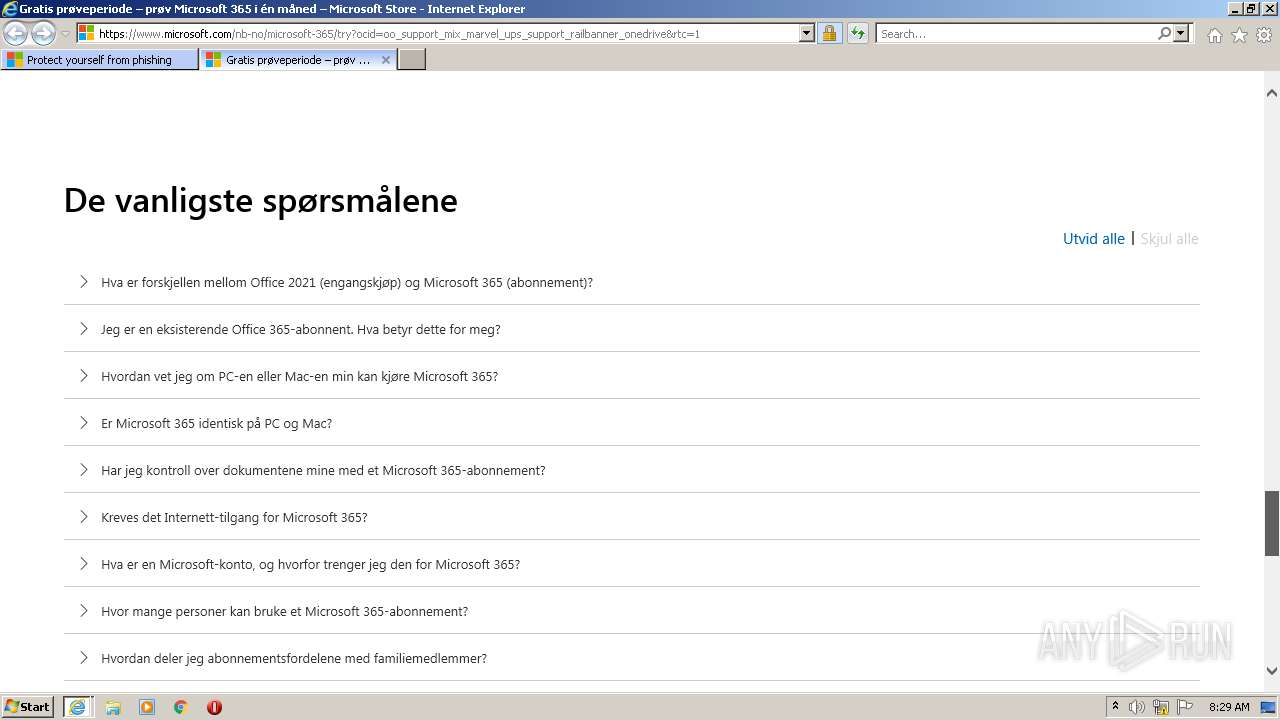The height and width of the screenshot is (720, 1280).
Task: Expand 'Har jeg kontroll over dokumentene mine' question
Action: [x=632, y=470]
